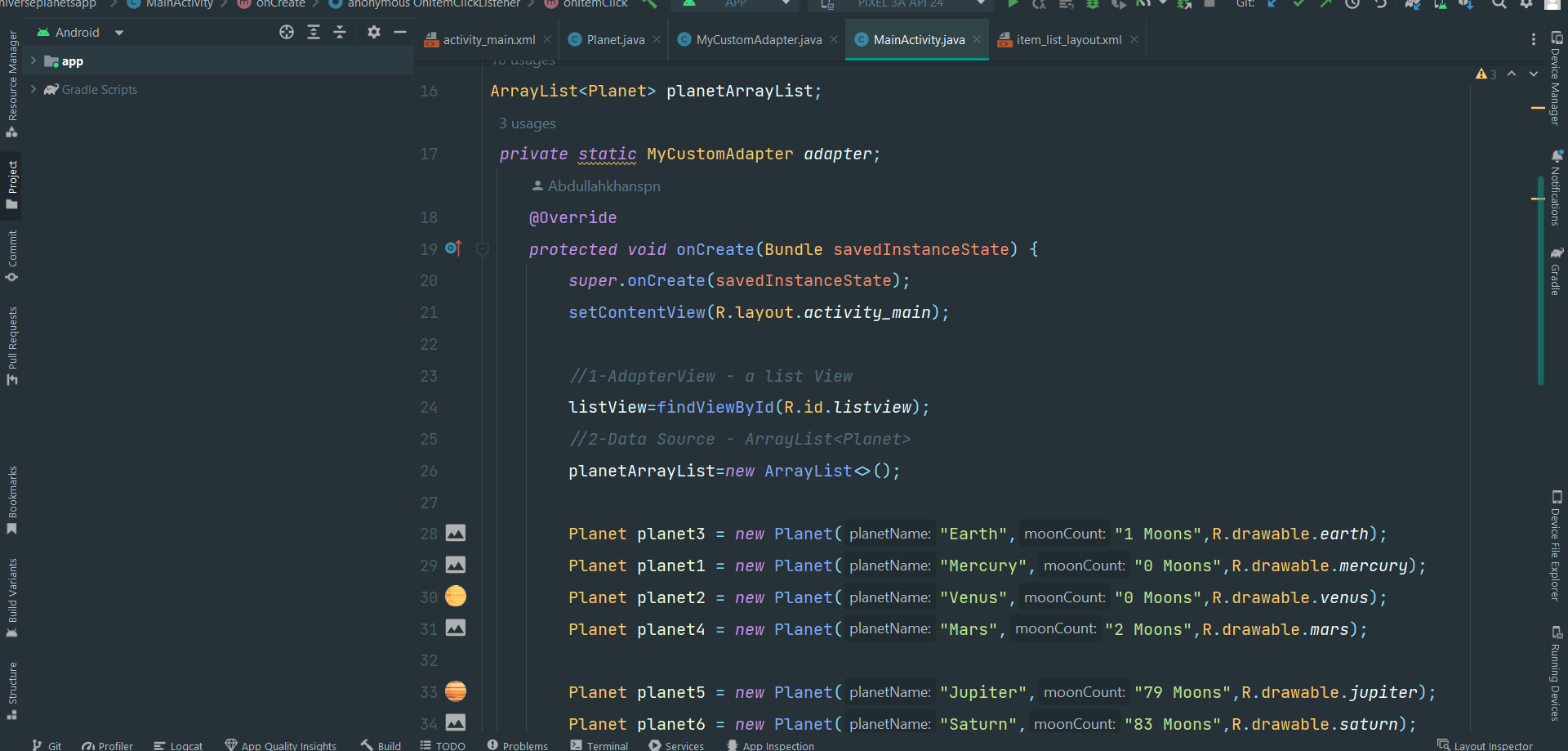1568x751 pixels.
Task: Select opened file with the crosshair icon
Action: (x=287, y=32)
